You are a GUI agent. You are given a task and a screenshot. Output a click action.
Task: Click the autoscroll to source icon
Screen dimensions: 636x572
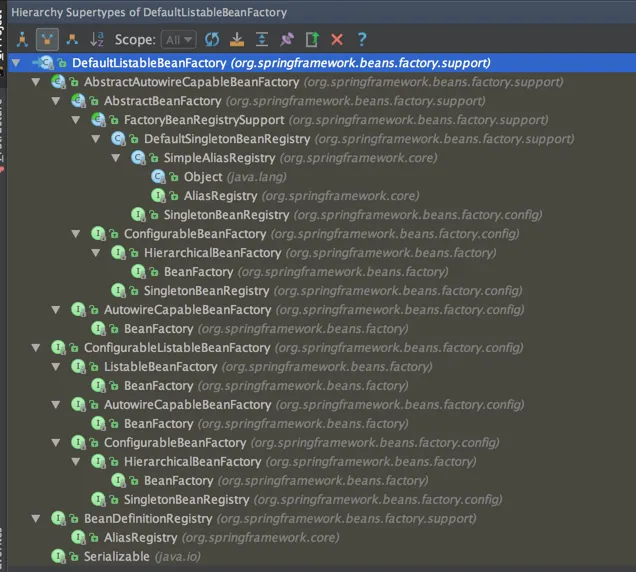tap(237, 40)
